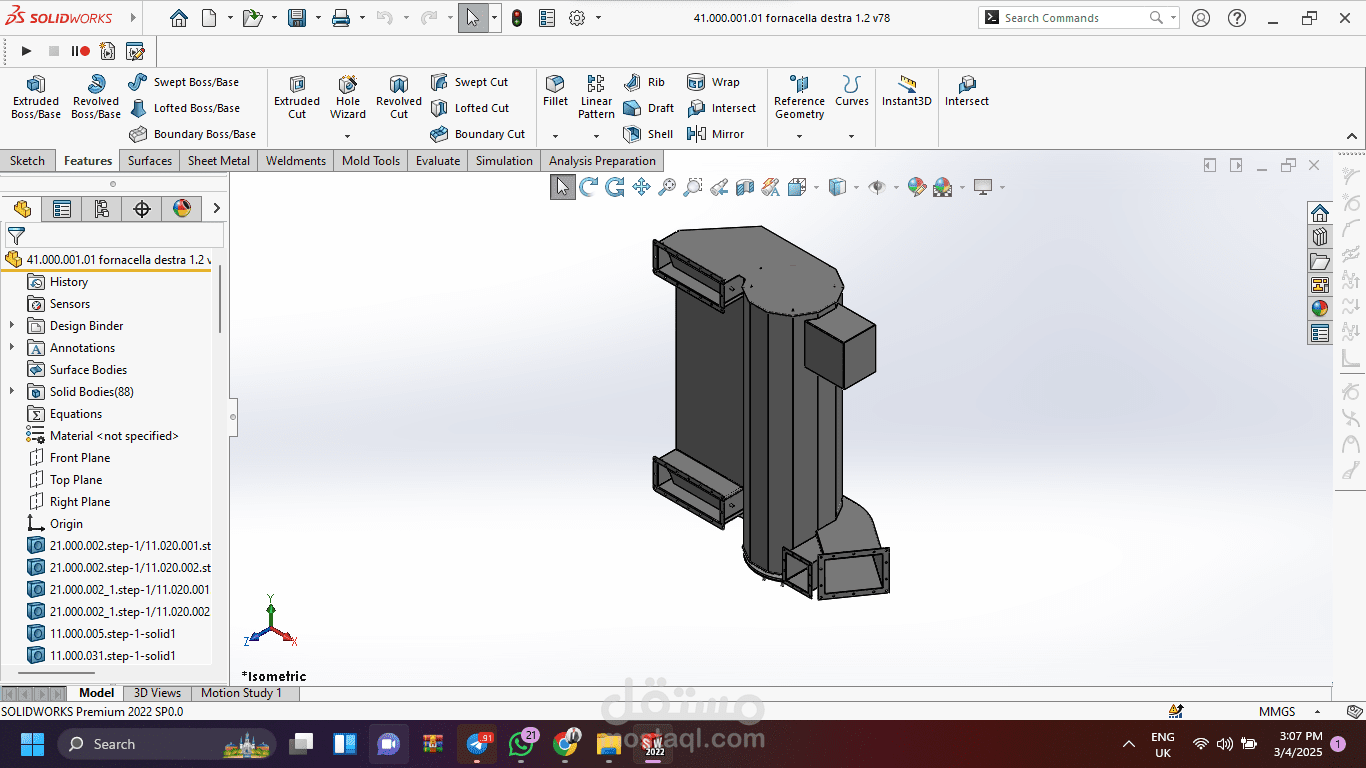Click the MMGS unit system button
Screen dimensions: 1366x768
(x=1277, y=712)
